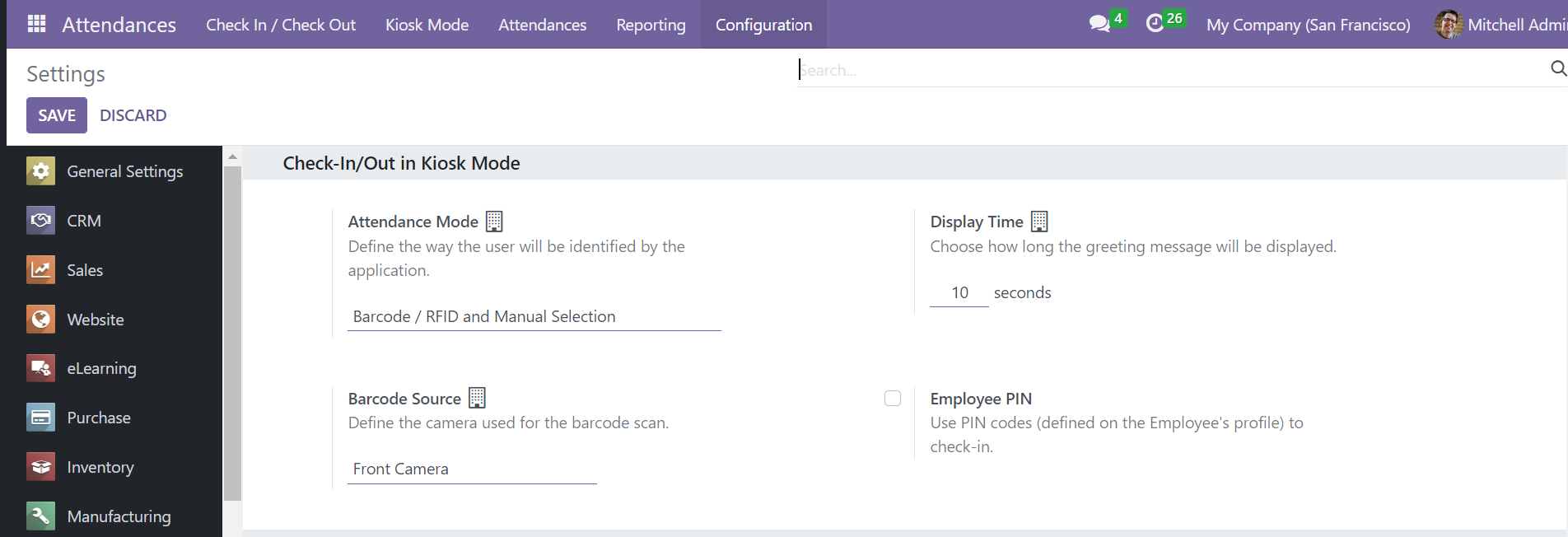Click the Display Time seconds field
Screen dimensions: 1568x537
[959, 293]
